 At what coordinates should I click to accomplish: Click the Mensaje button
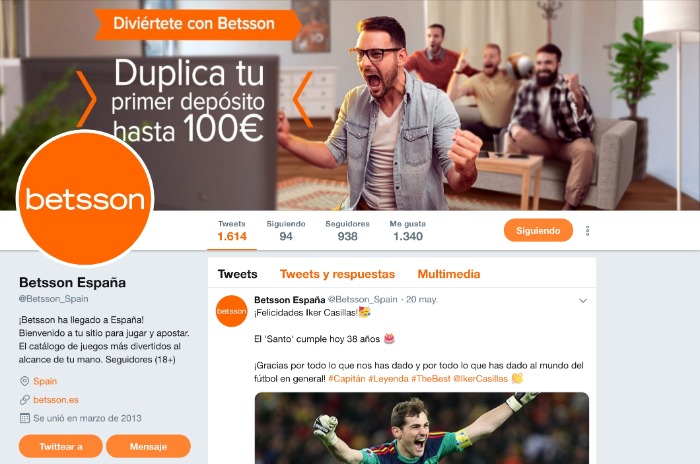tap(148, 446)
